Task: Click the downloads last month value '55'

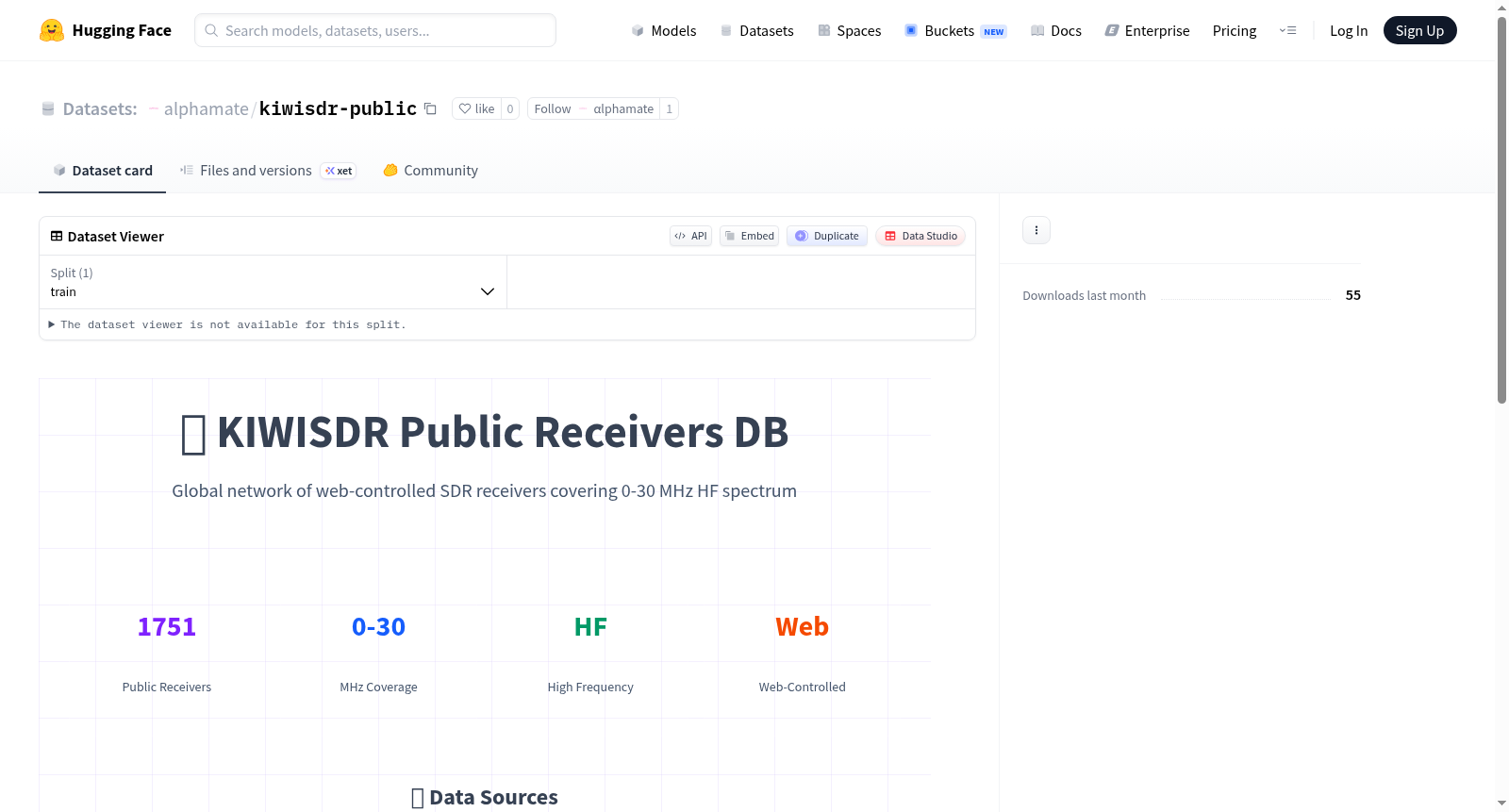Action: pos(1353,295)
